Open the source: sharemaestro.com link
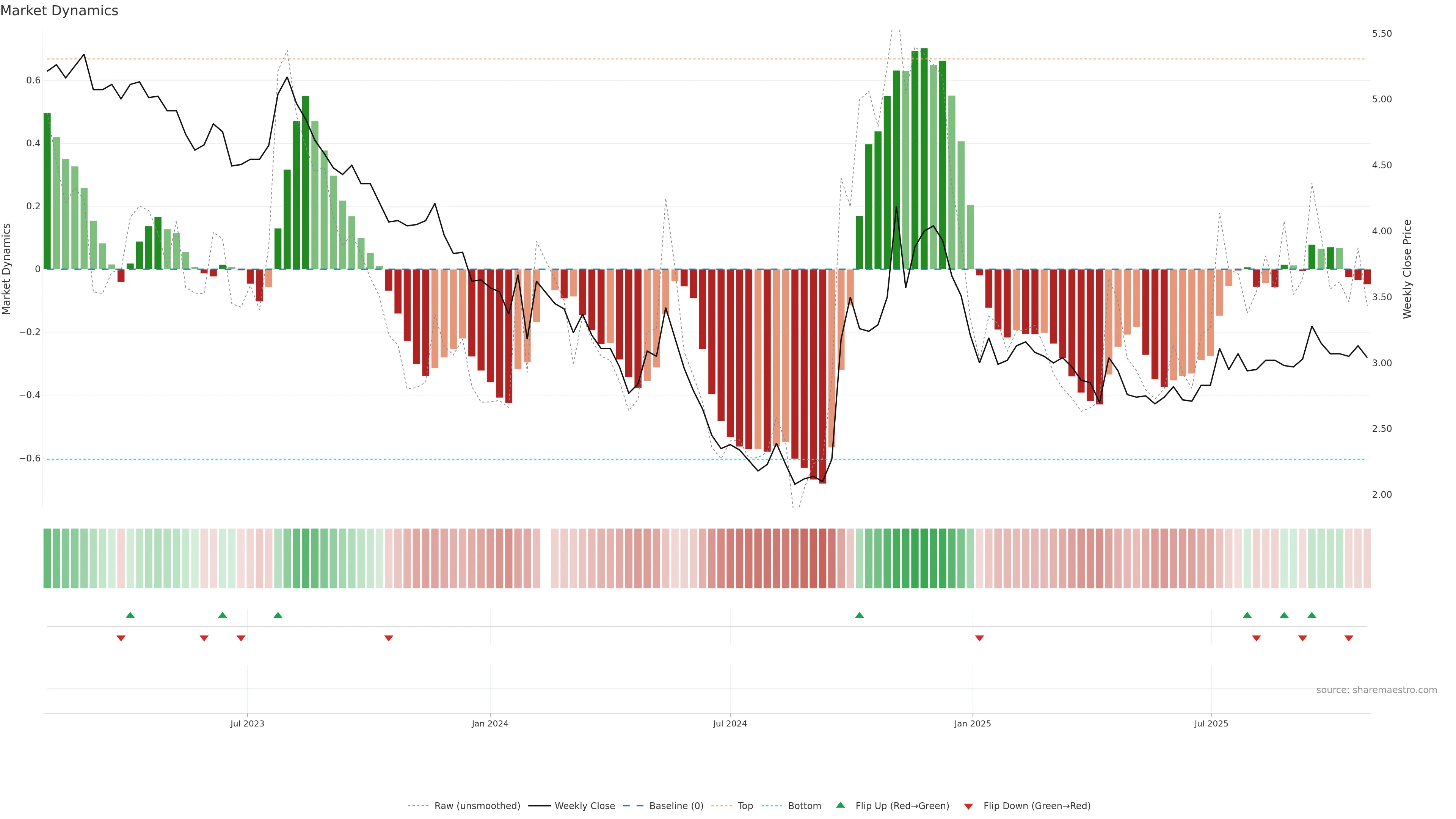Screen dimensions: 1456x819 pos(1376,690)
